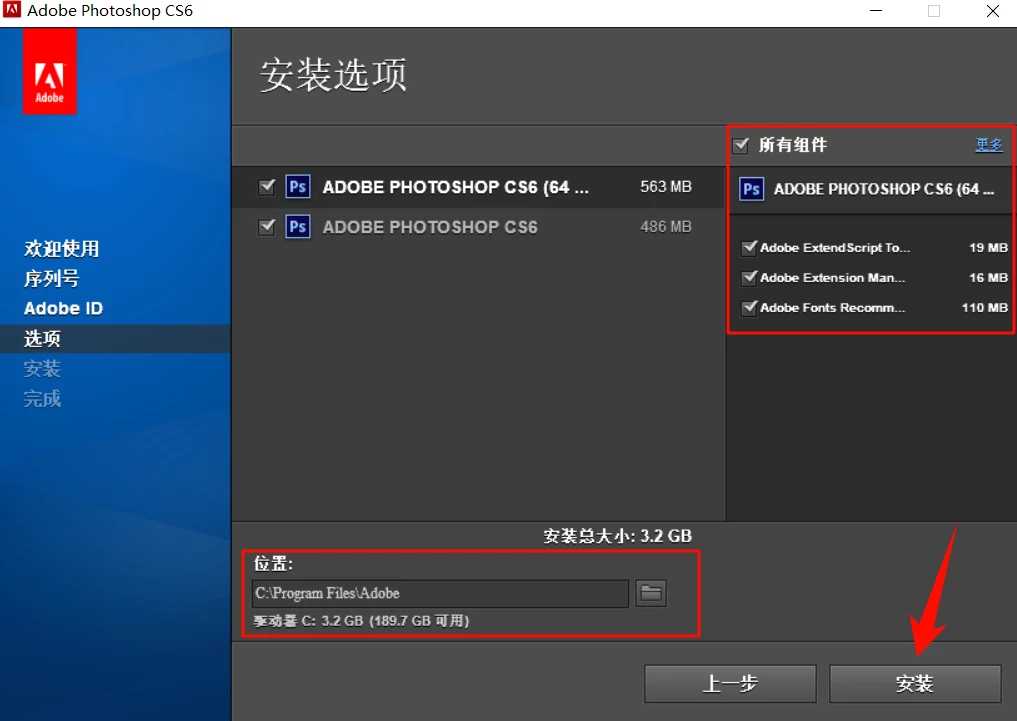This screenshot has width=1017, height=721.
Task: Go to 欢迎使用 step in sidebar
Action: [62, 248]
